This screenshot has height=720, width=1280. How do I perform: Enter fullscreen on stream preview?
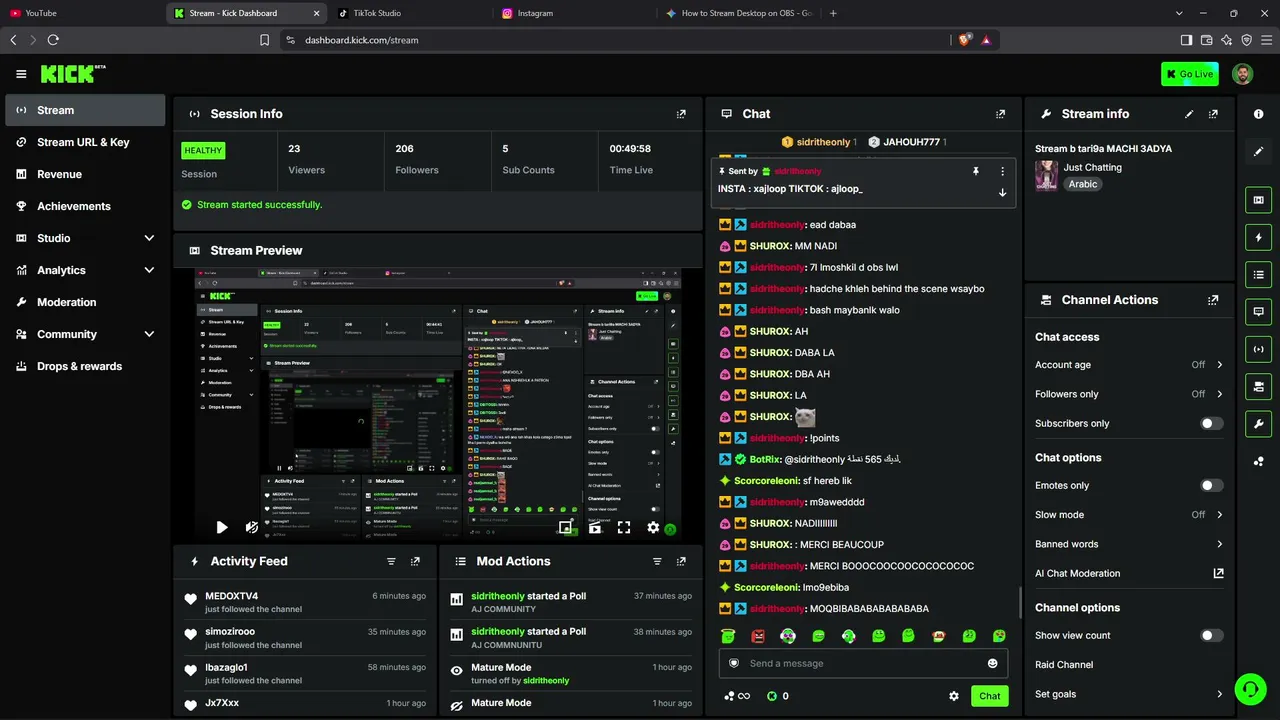(624, 527)
